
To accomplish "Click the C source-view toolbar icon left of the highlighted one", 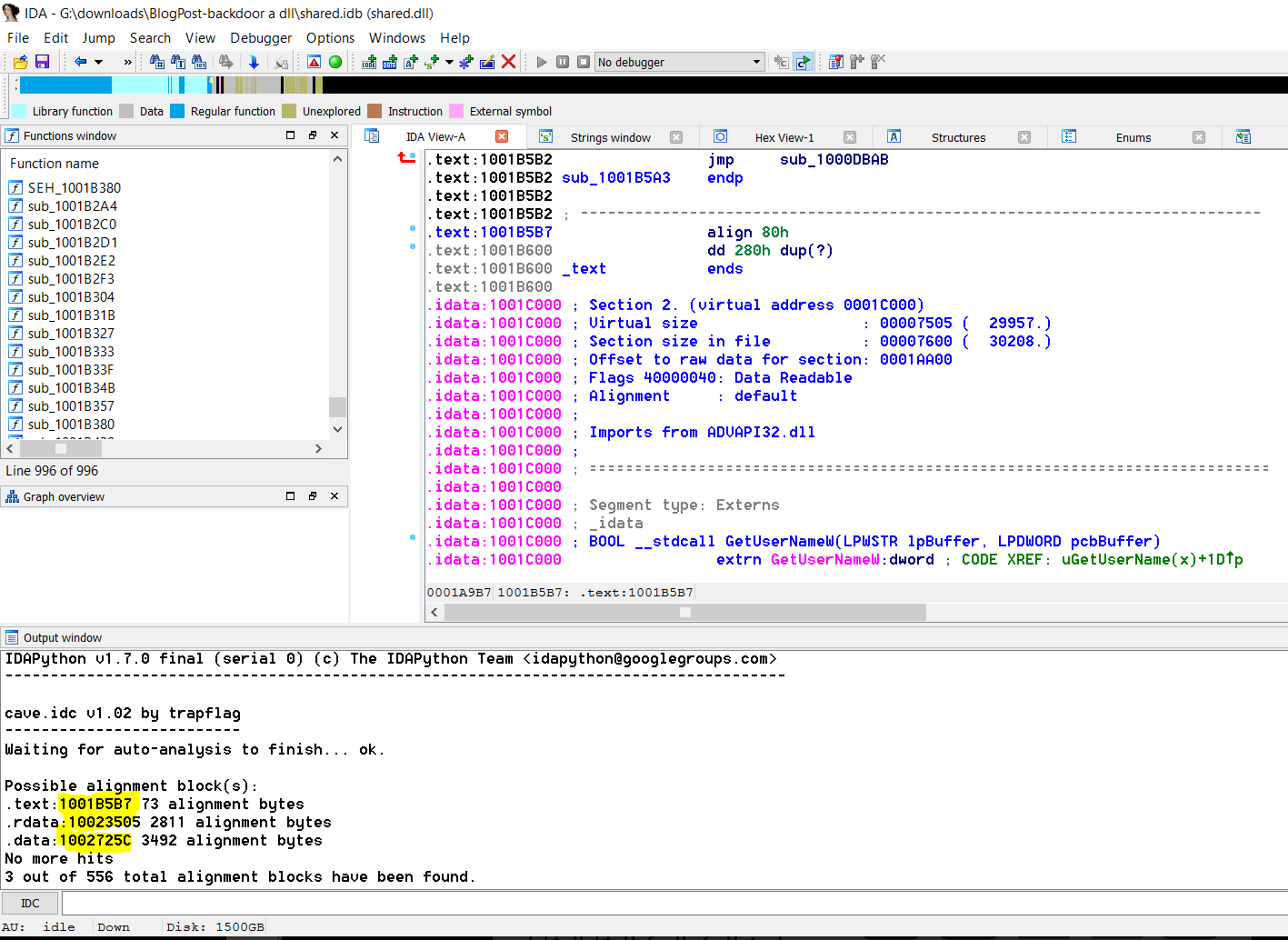I will [x=781, y=62].
